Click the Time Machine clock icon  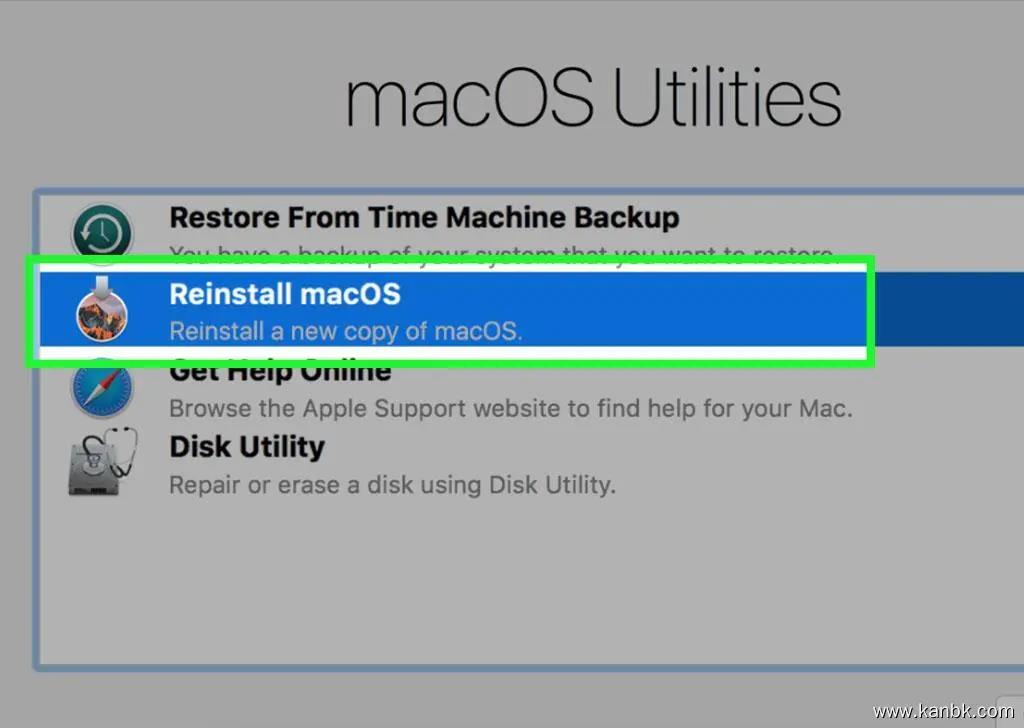pos(101,231)
